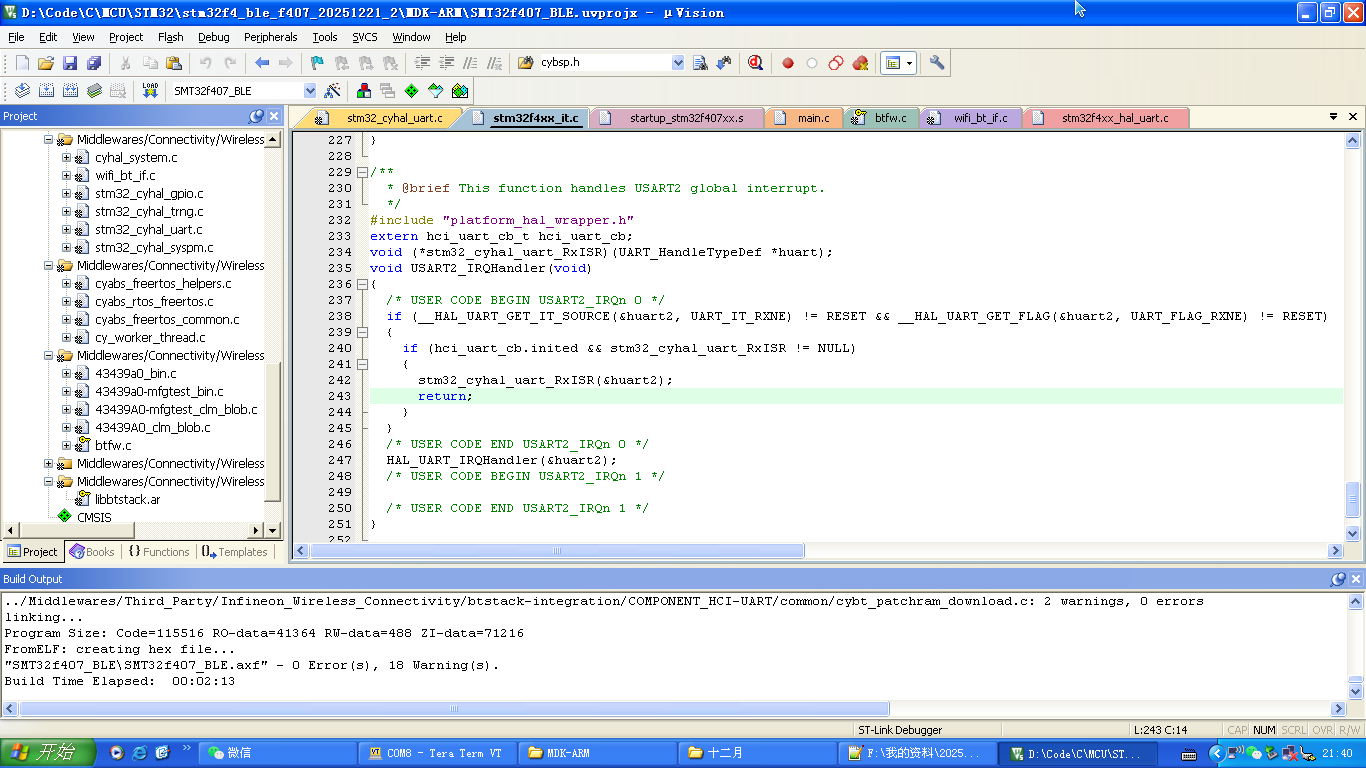Image resolution: width=1366 pixels, height=768 pixels.
Task: Open Manage Run-Time Environment green diamond icon
Action: tap(411, 90)
